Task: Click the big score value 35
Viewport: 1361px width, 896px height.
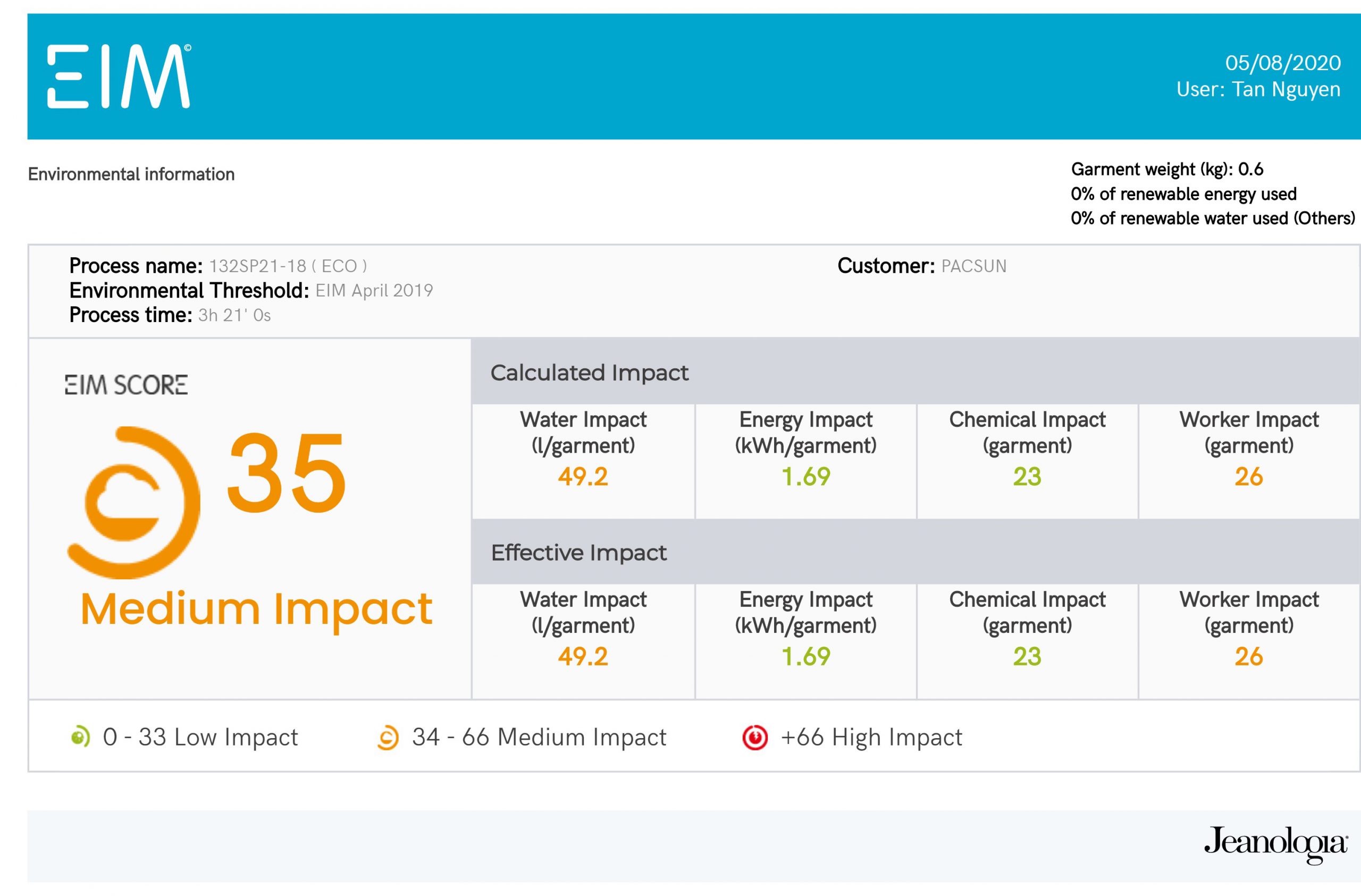Action: point(287,473)
